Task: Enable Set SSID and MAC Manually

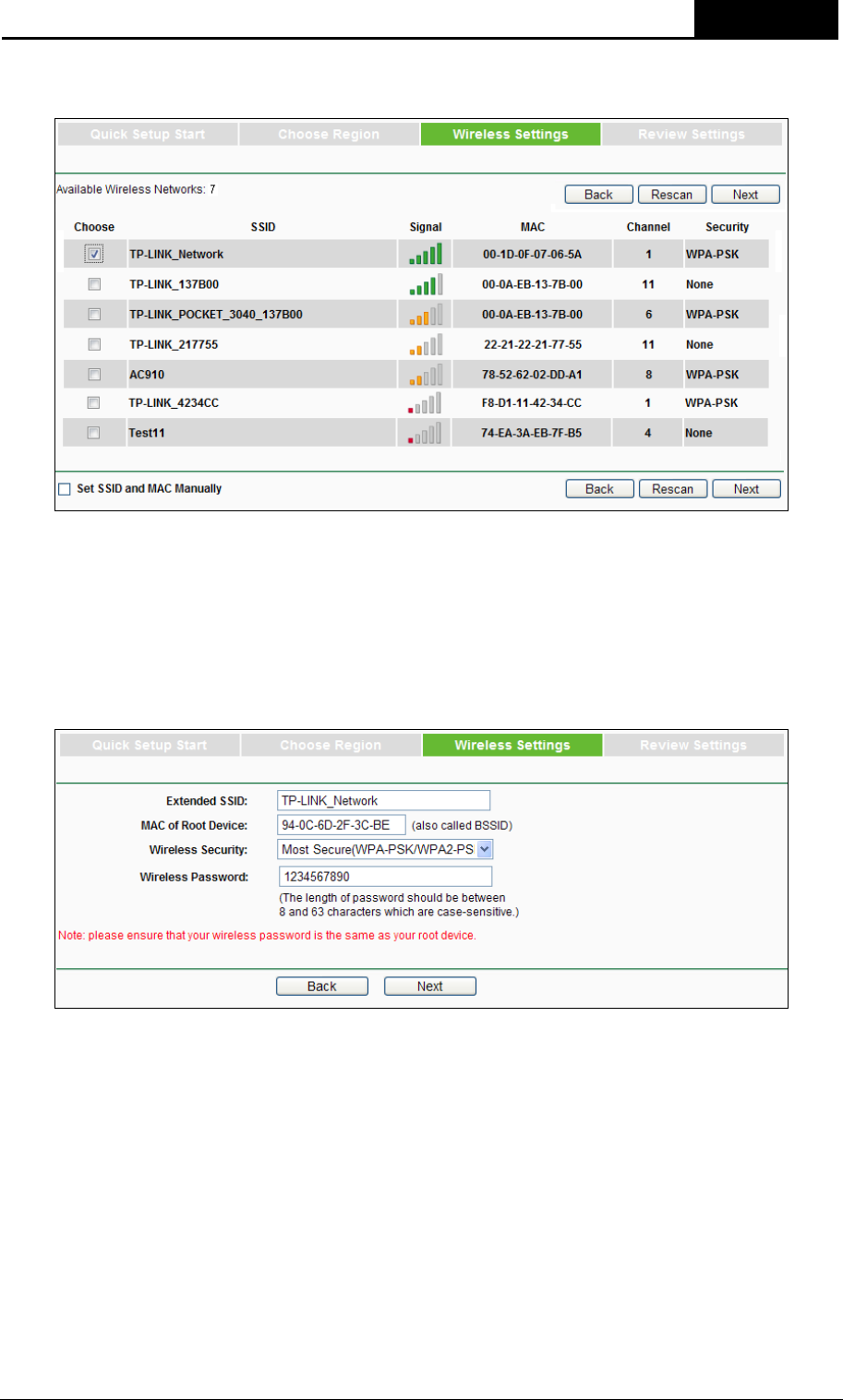Action: coord(65,489)
